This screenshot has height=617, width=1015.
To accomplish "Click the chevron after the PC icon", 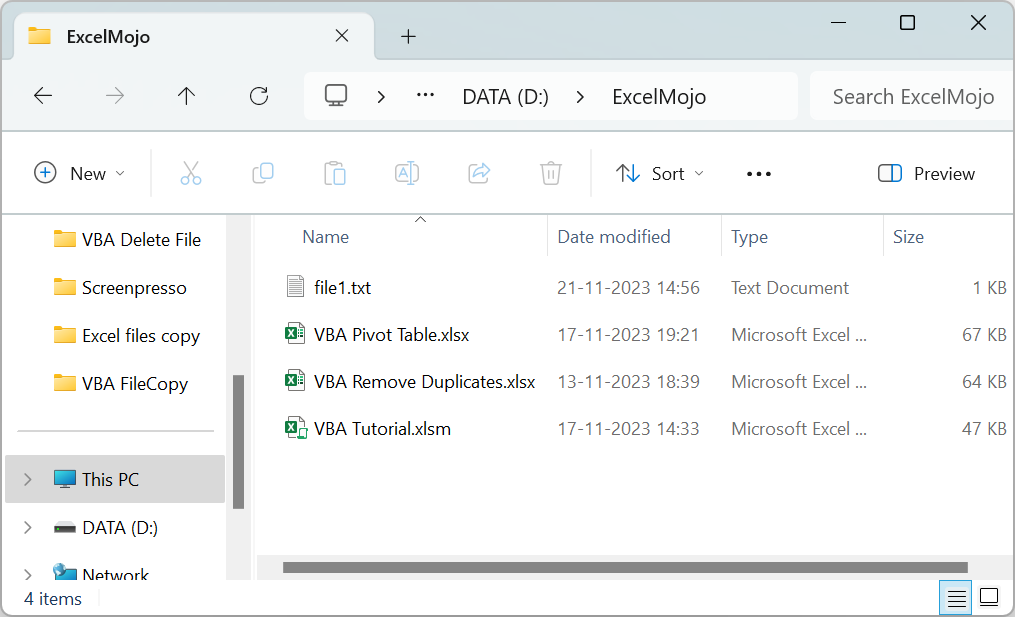I will click(x=381, y=96).
